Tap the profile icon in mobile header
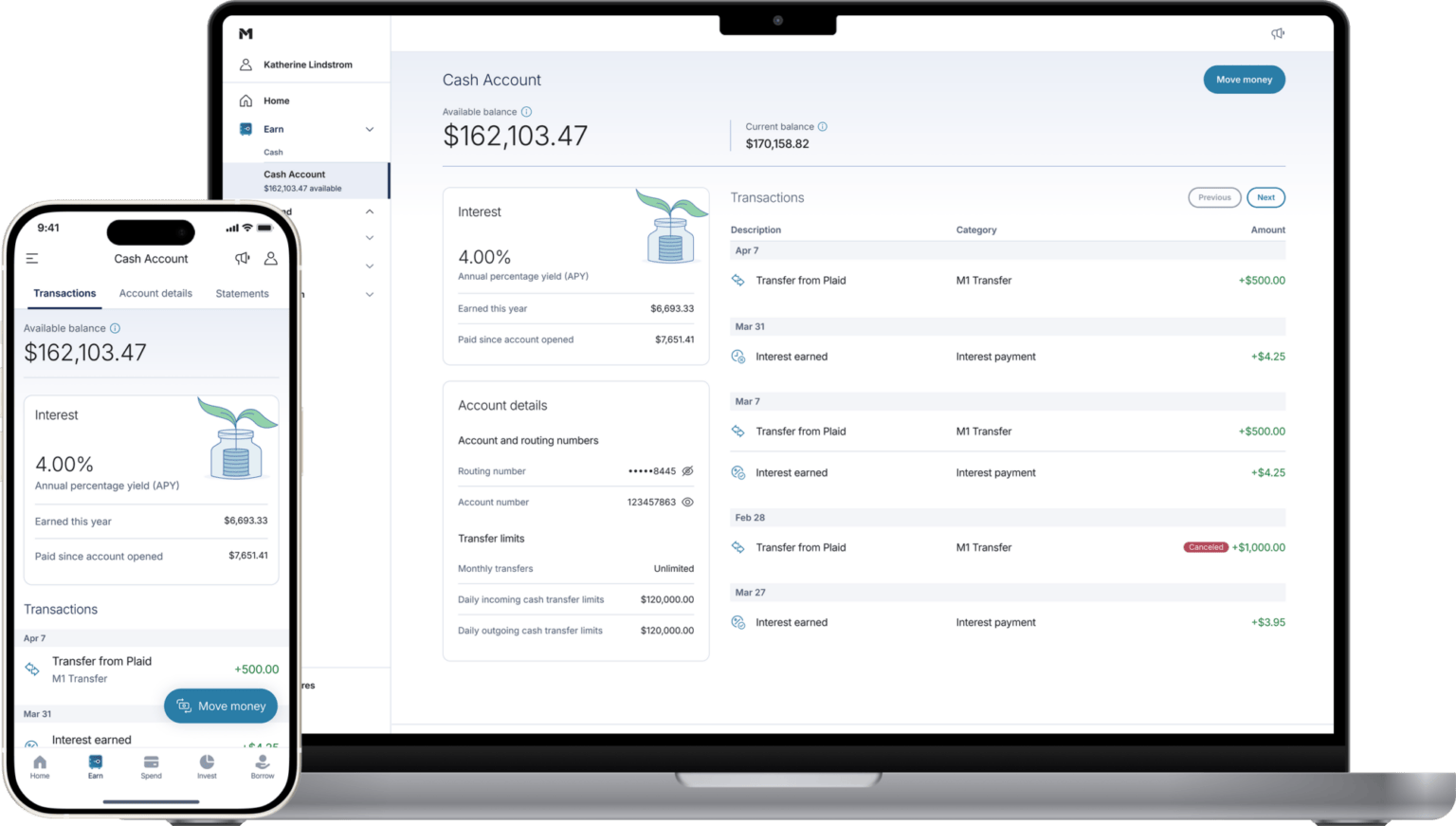1456x826 pixels. coord(271,258)
